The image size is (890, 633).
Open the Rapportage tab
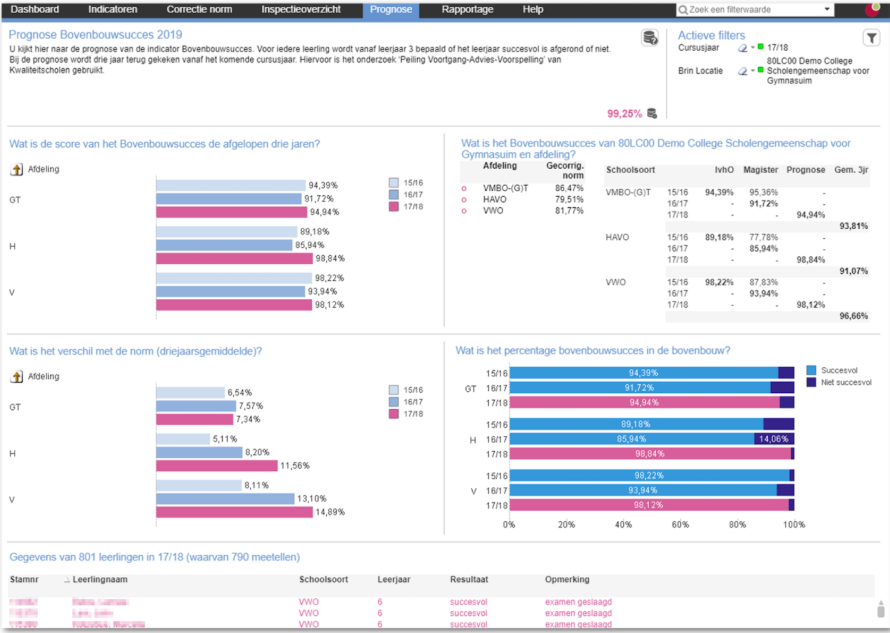pos(468,9)
